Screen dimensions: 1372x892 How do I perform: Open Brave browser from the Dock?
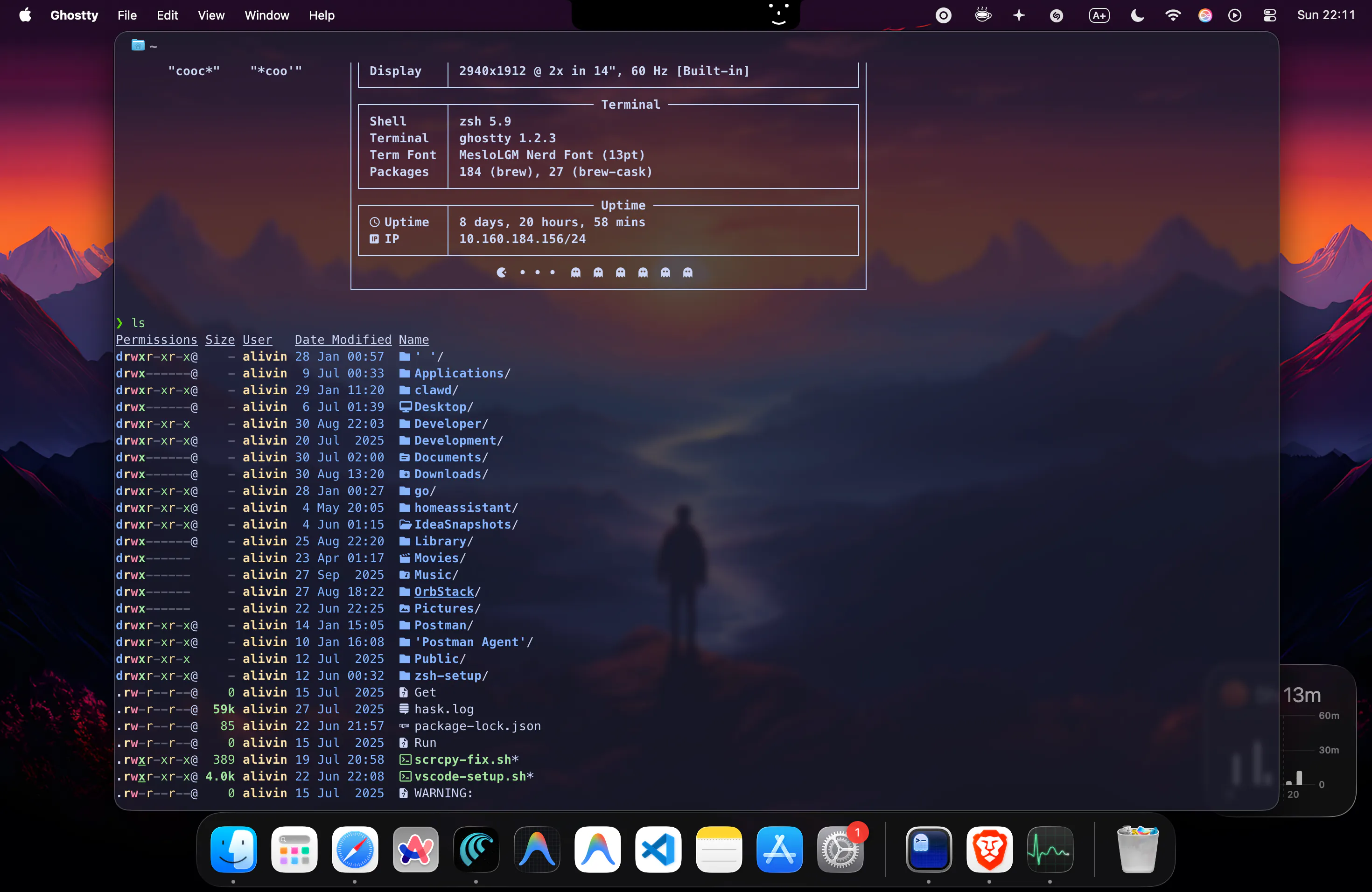(x=989, y=850)
